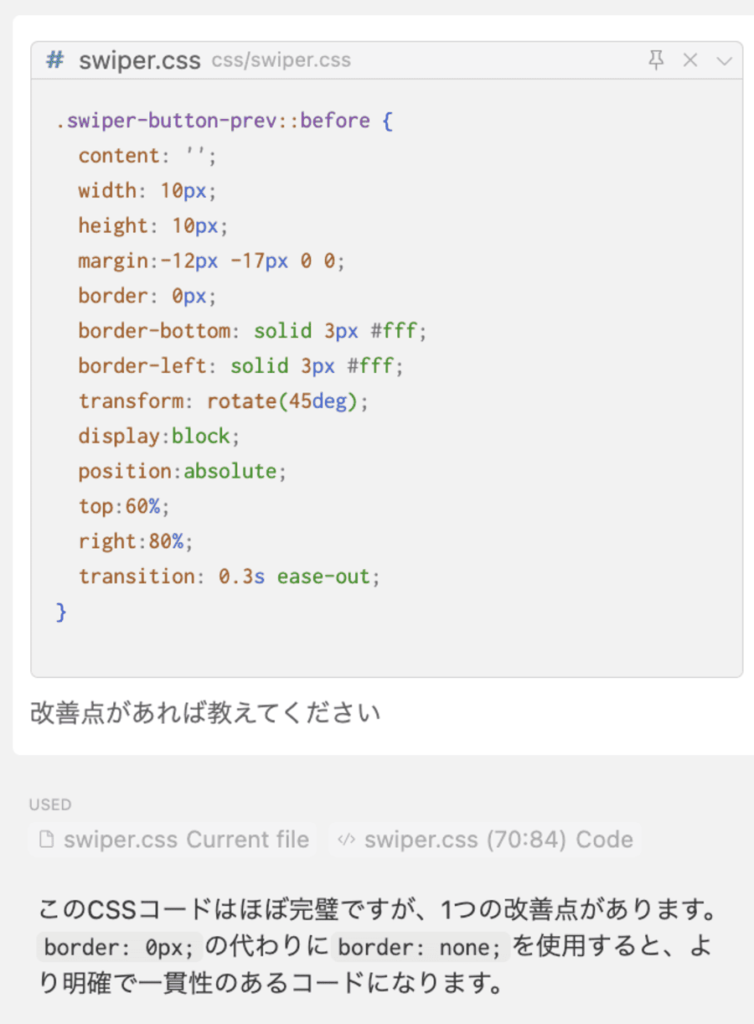
Task: Click the transition: 0.3s ease-out line
Action: tap(229, 577)
